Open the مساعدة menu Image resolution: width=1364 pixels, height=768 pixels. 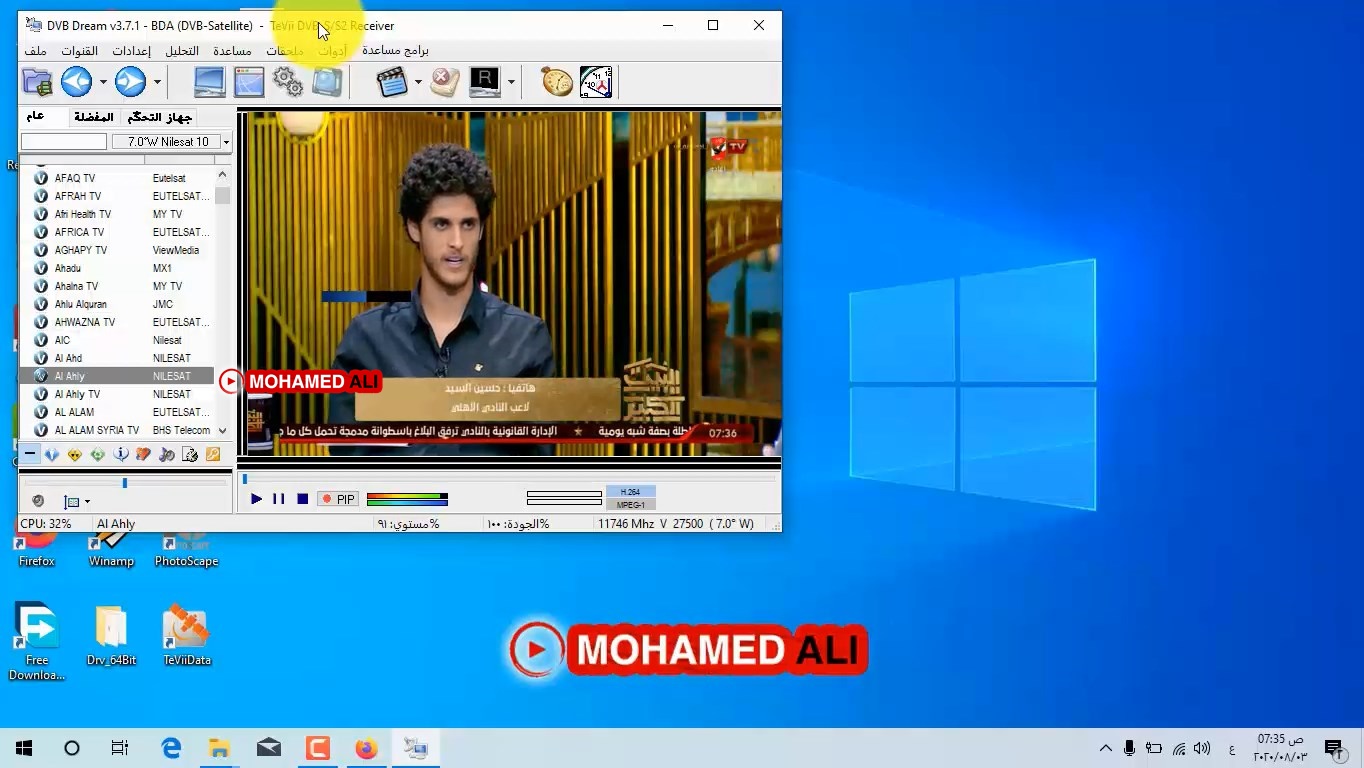232,51
